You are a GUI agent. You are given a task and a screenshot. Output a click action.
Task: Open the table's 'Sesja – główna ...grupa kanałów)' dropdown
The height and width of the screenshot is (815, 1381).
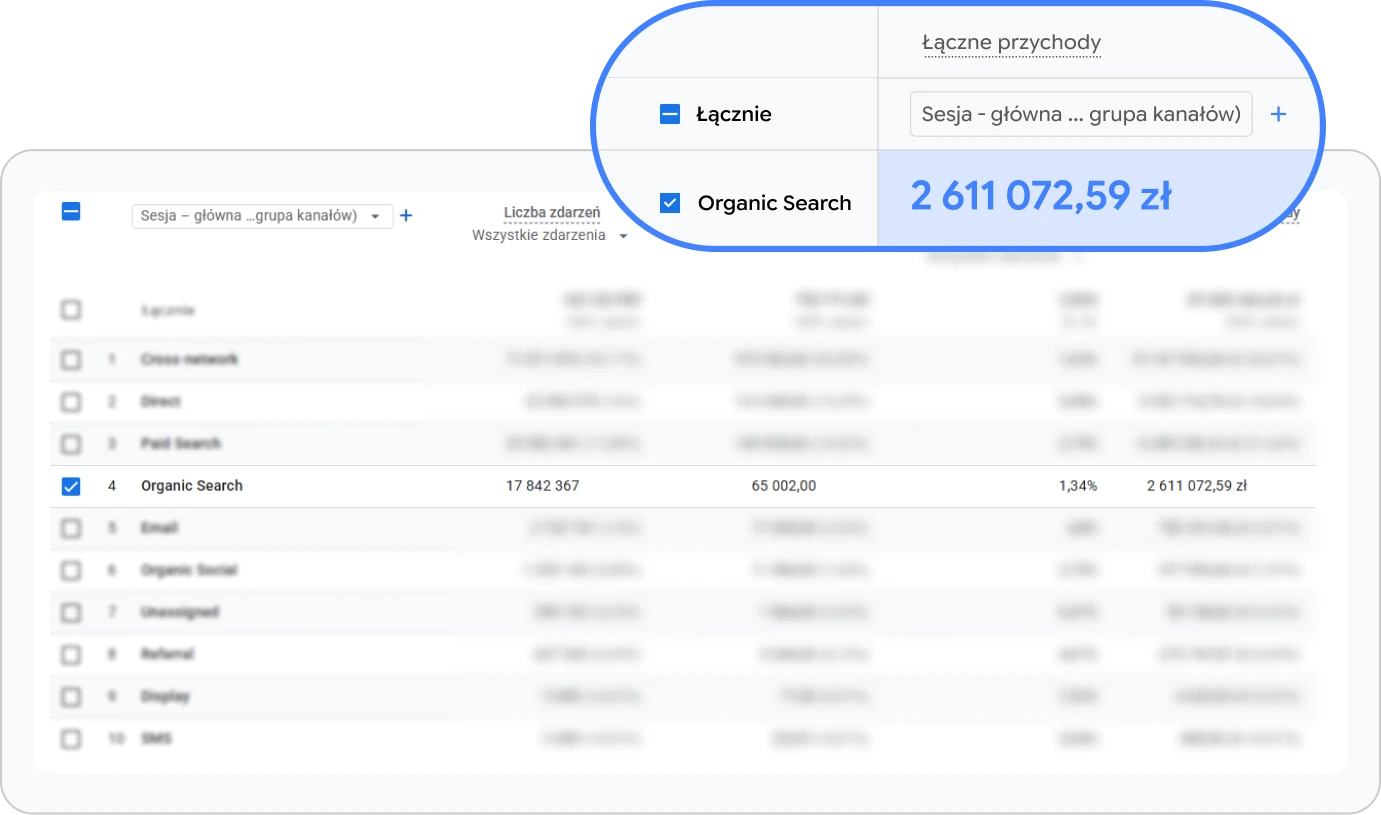click(262, 215)
